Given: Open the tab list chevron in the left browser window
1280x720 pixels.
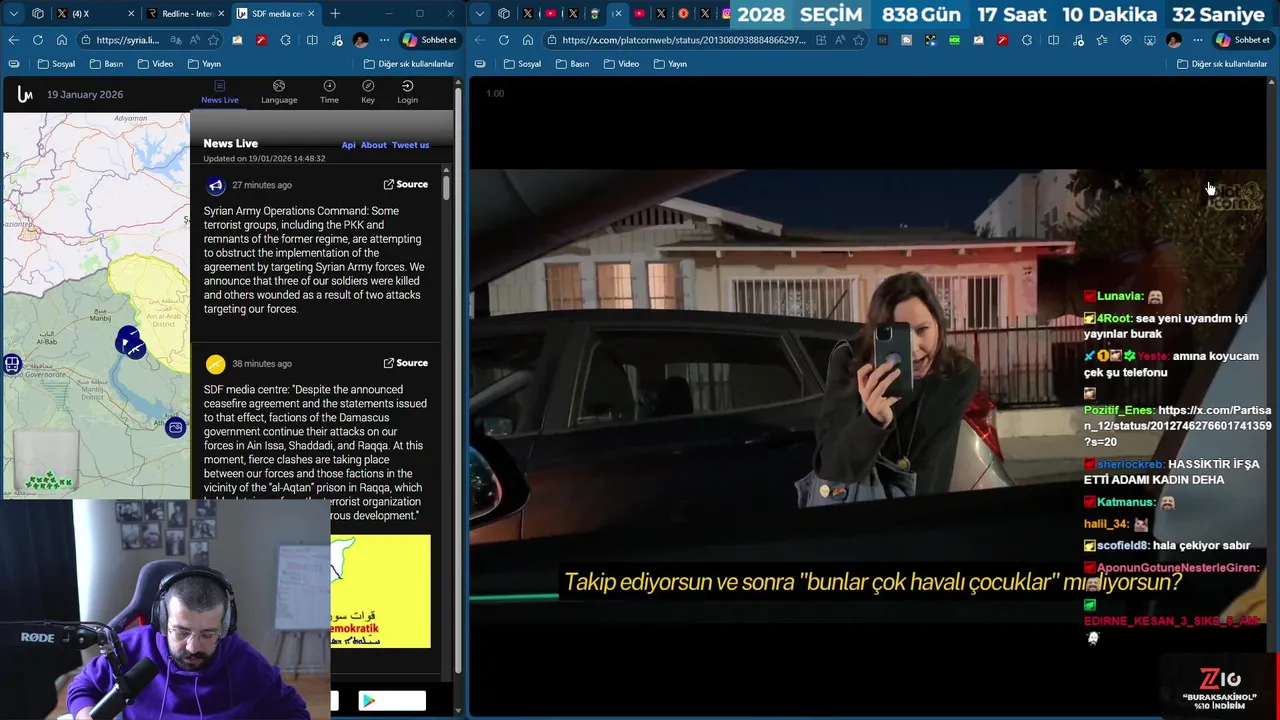Looking at the screenshot, I should click(x=14, y=14).
